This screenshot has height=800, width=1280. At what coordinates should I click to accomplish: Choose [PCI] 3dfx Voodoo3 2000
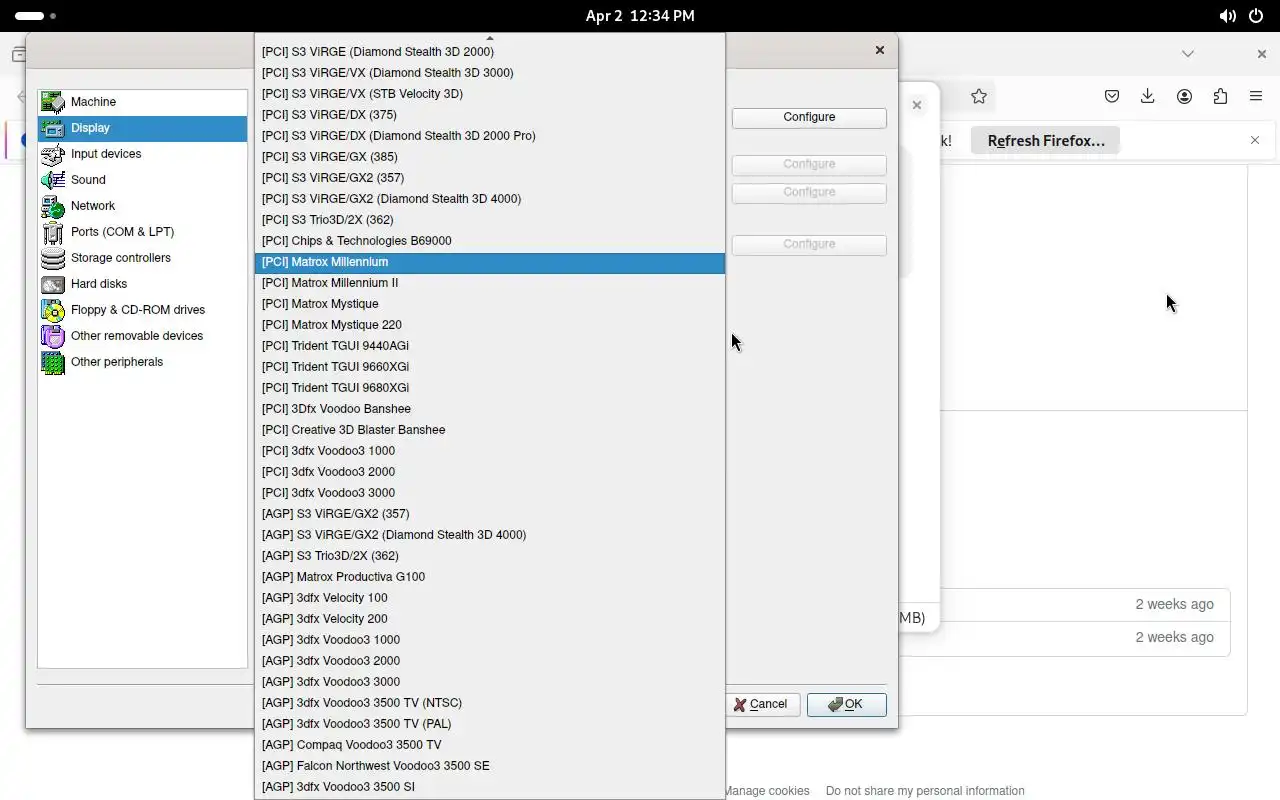(490, 472)
